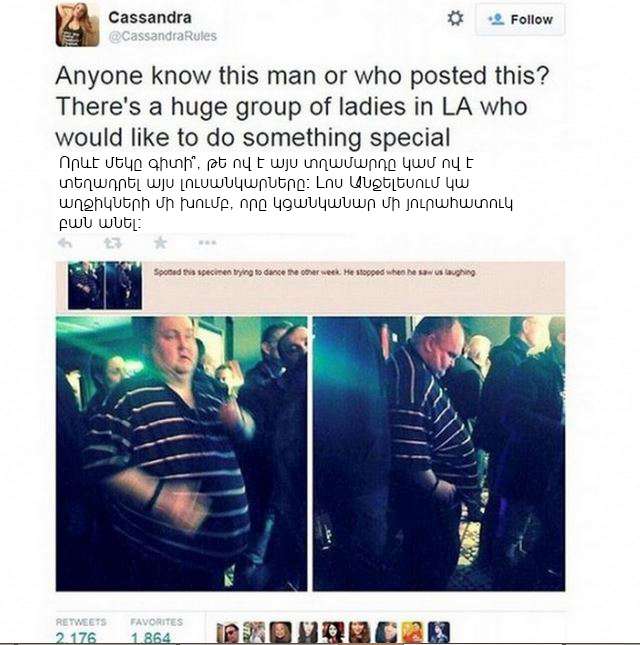Open the @CassandraRules handle link

162,36
